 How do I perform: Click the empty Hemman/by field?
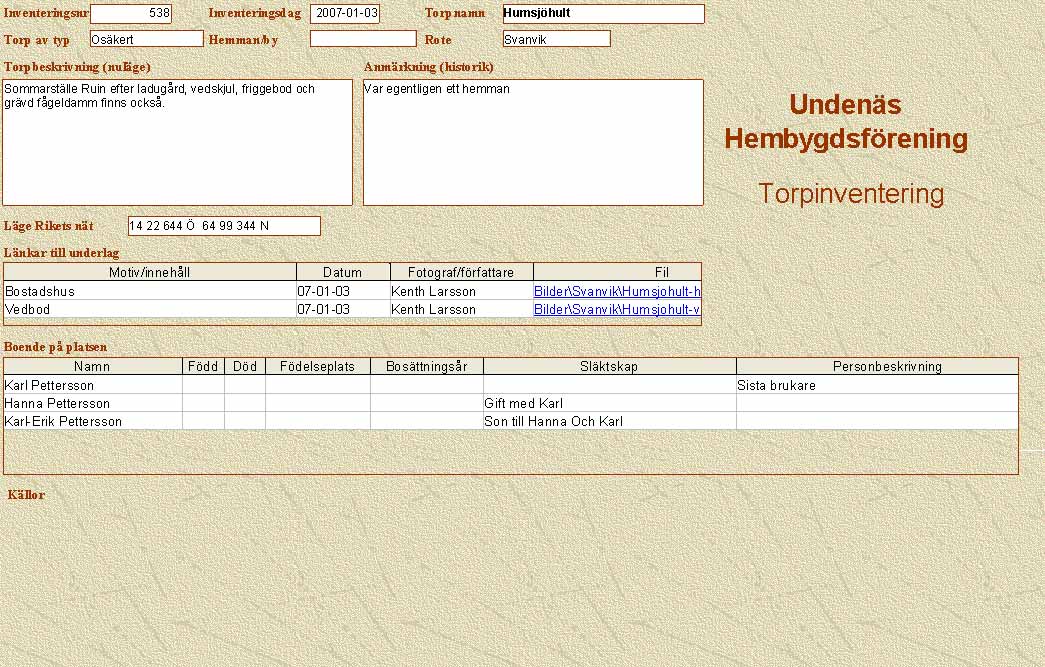[362, 39]
